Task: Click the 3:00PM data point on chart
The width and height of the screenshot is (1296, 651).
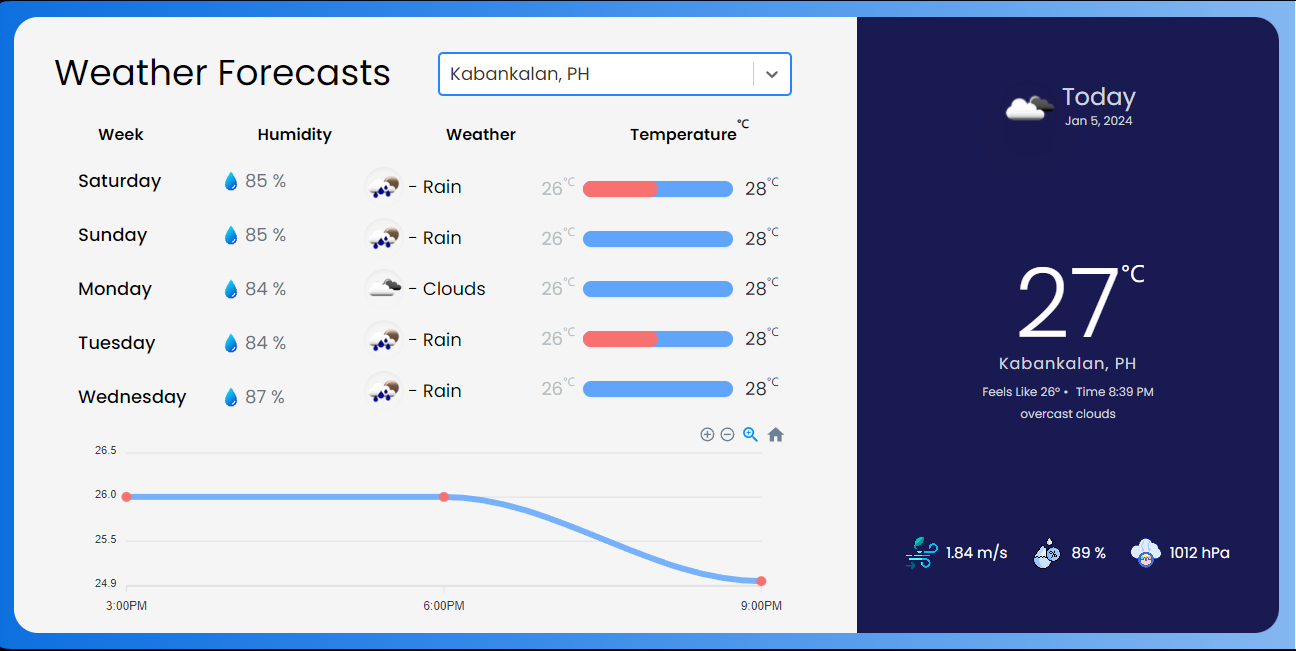Action: point(127,497)
